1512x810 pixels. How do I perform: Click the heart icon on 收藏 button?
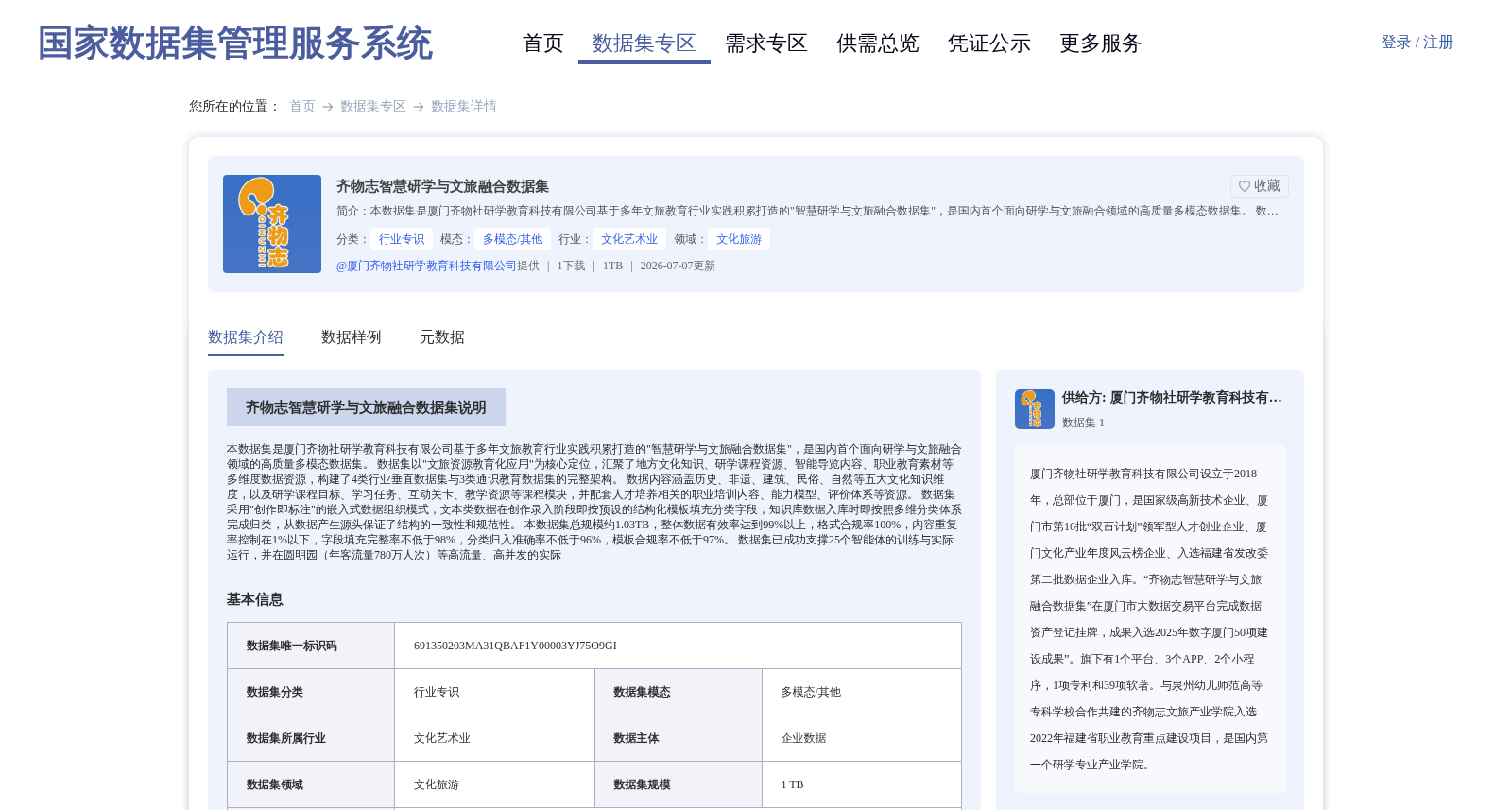pyautogui.click(x=1245, y=186)
